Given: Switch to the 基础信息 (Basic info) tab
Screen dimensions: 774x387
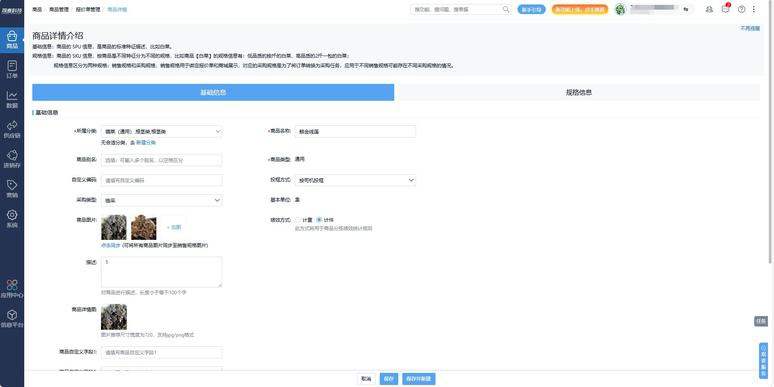Looking at the screenshot, I should click(x=213, y=92).
